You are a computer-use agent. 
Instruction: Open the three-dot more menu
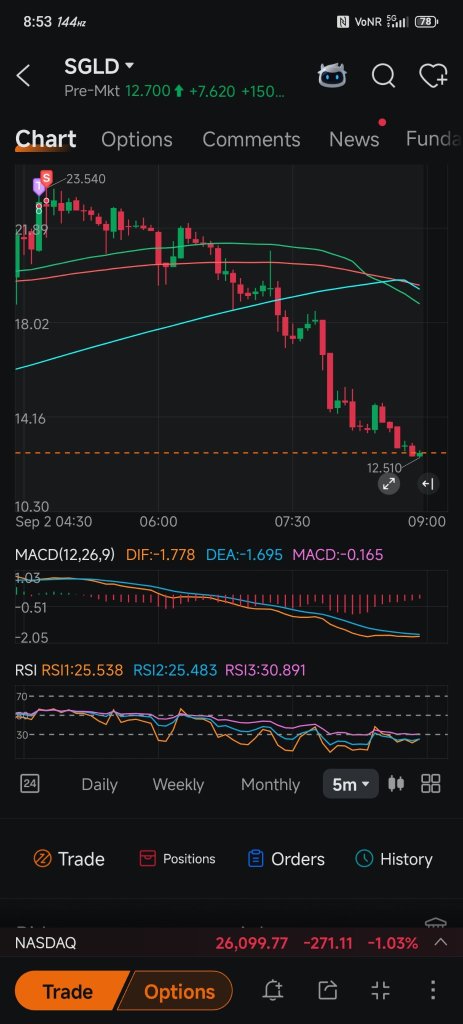(x=433, y=991)
